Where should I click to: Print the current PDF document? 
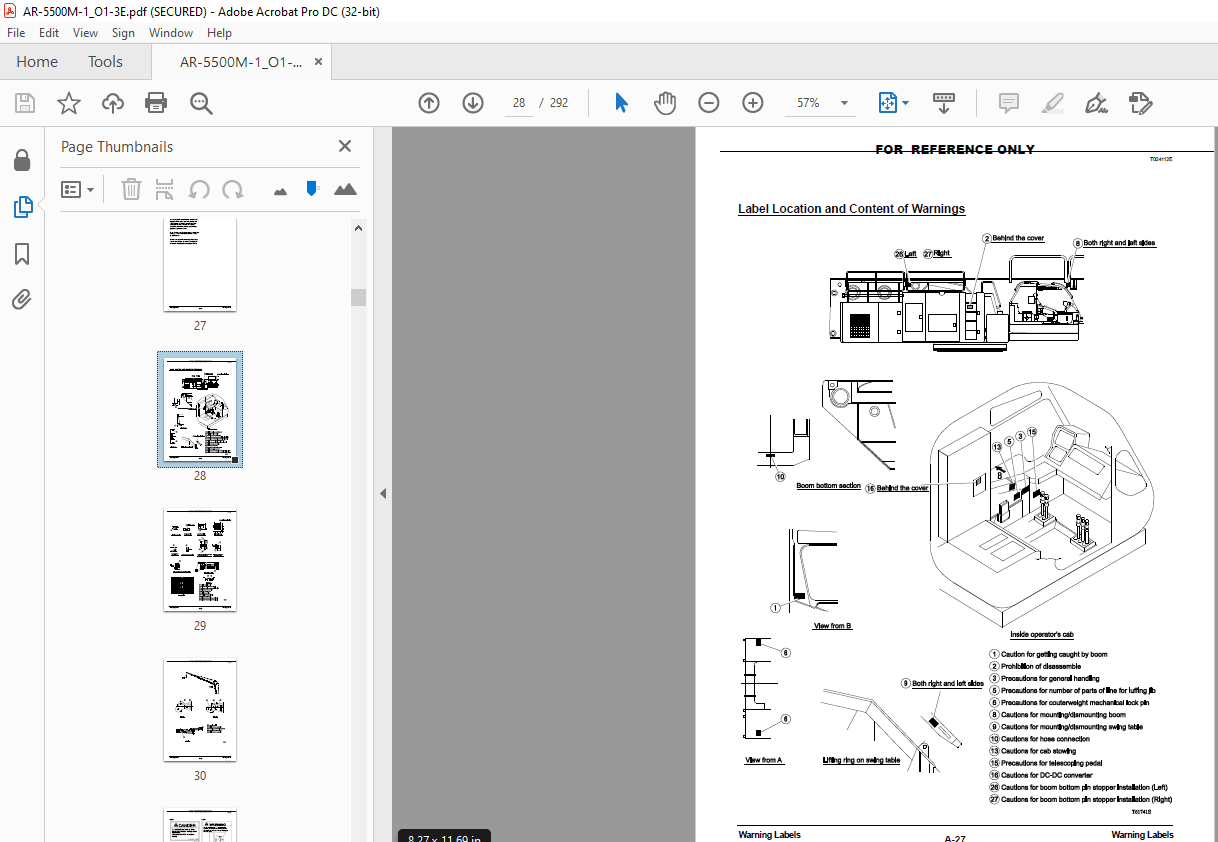pos(156,103)
